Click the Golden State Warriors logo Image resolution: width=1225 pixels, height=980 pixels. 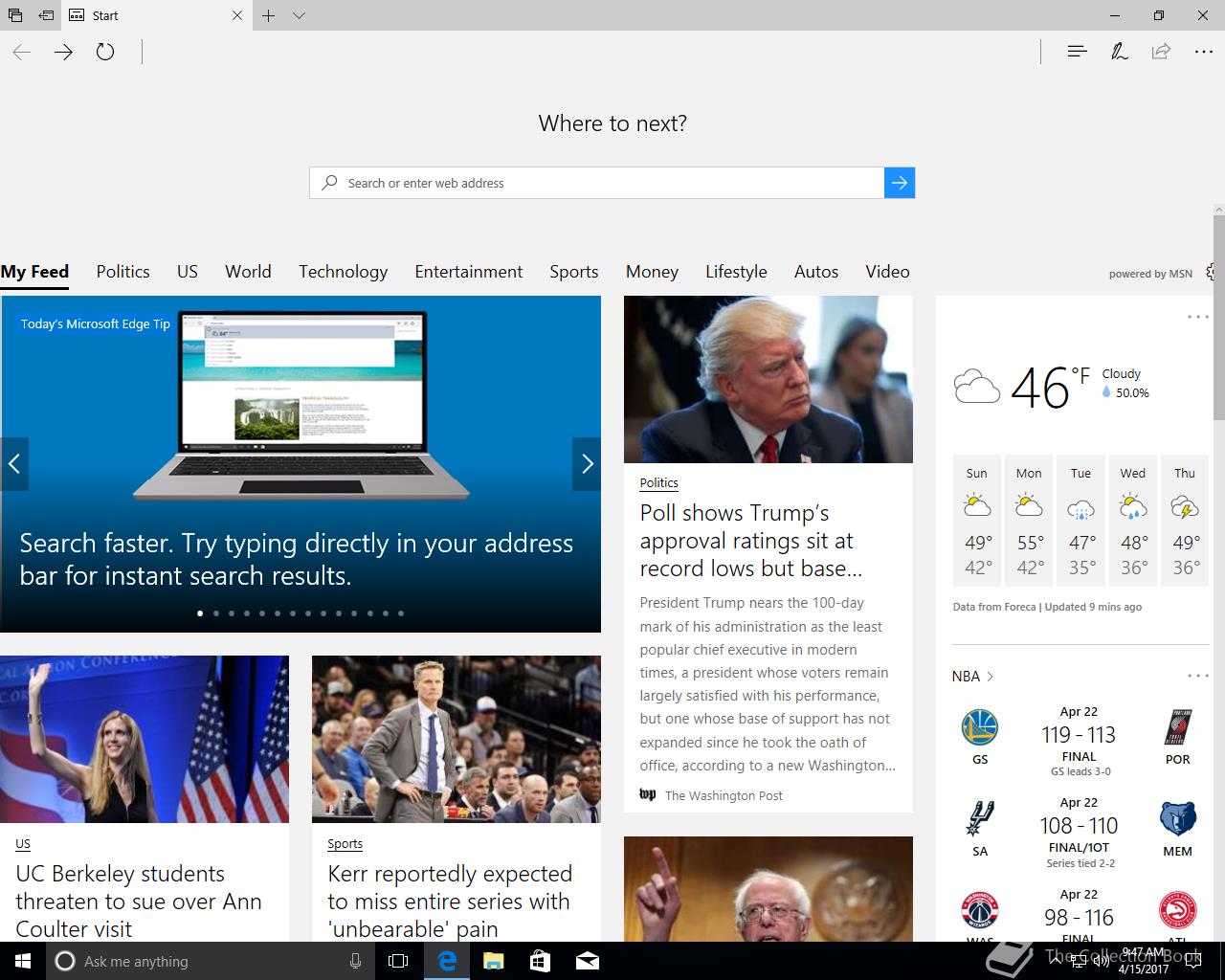980,727
